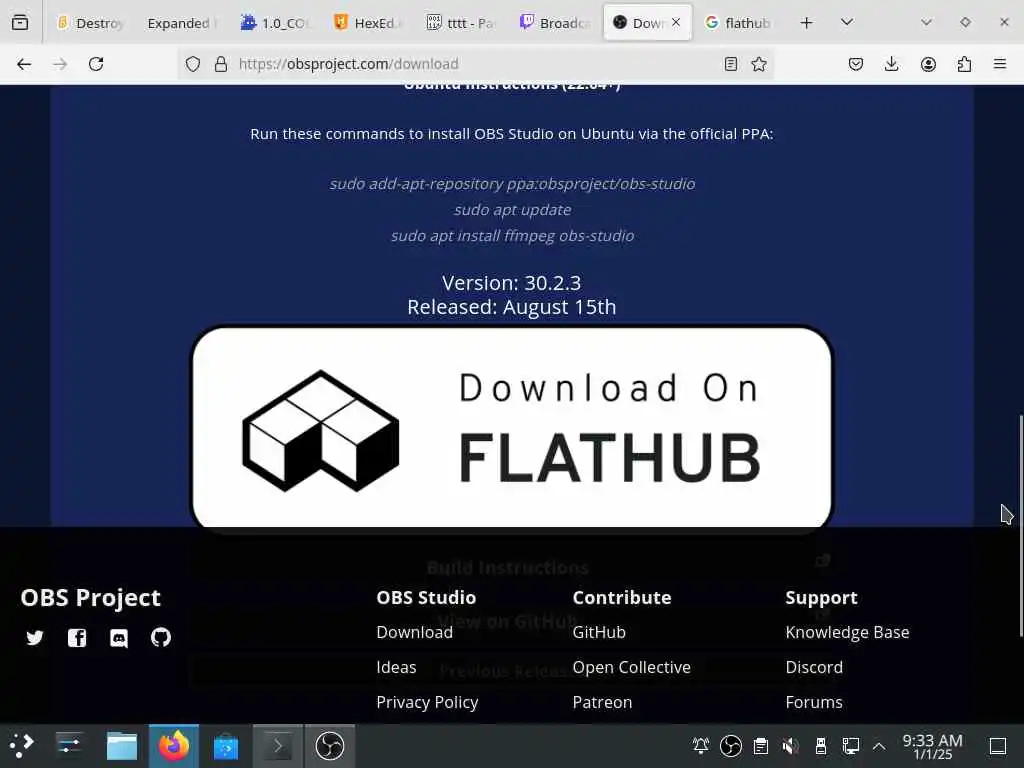Open the footer Ideas link
Screen dimensions: 1024x768
click(x=396, y=667)
